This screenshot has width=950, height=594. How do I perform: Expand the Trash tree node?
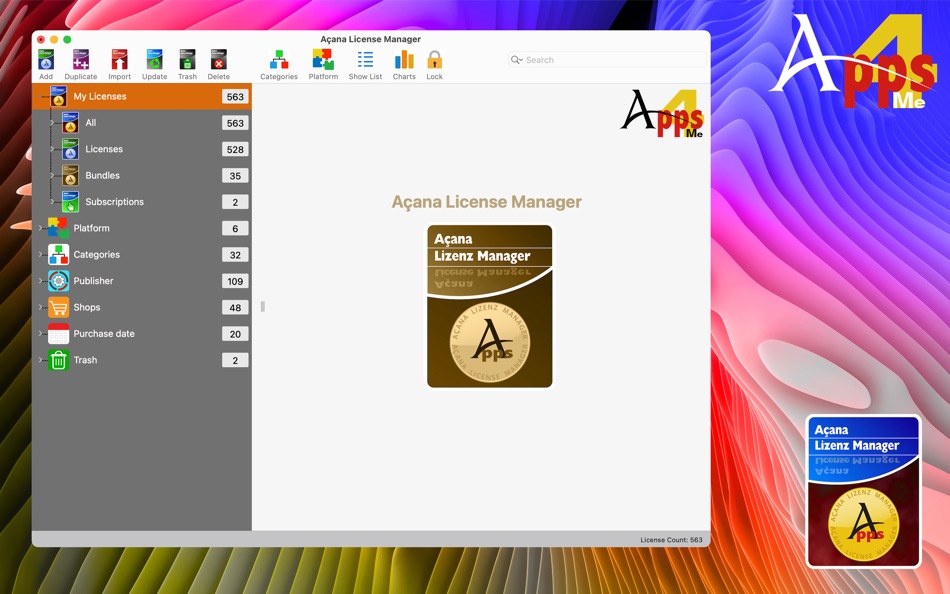click(x=41, y=360)
